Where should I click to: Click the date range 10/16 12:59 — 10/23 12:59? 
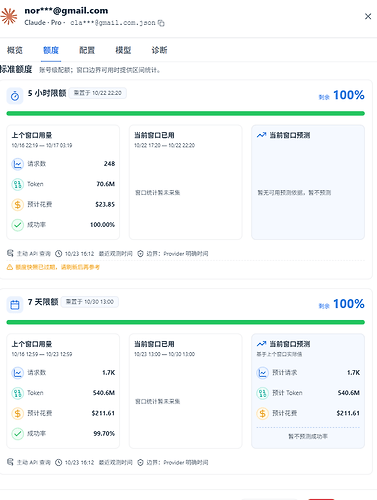[x=42, y=354]
